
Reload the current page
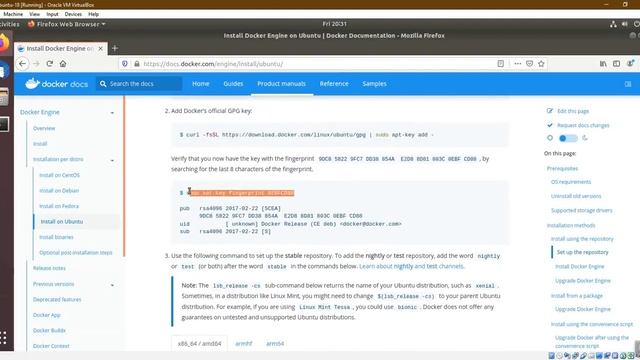50,64
